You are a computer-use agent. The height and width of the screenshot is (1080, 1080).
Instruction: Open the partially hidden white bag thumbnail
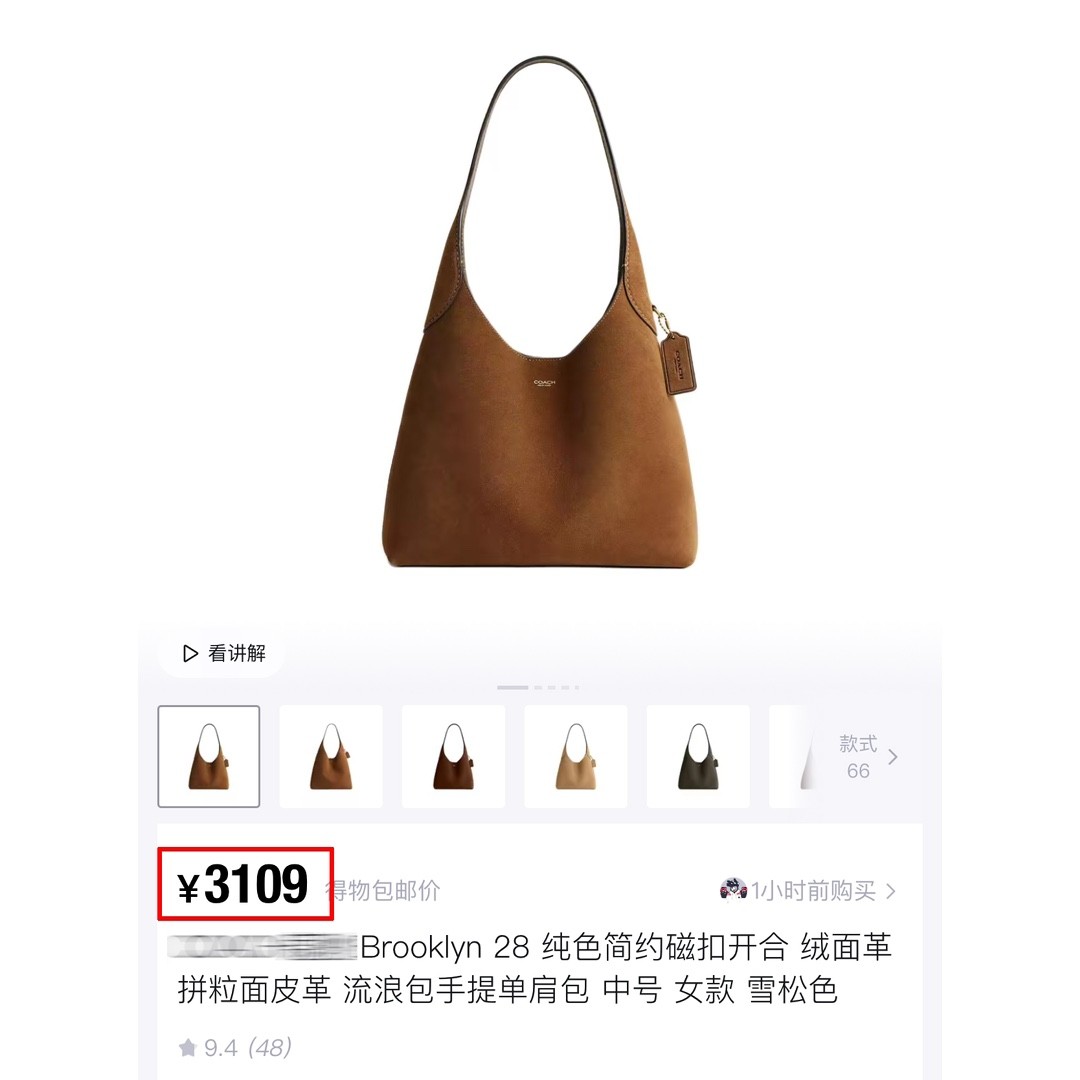(792, 756)
